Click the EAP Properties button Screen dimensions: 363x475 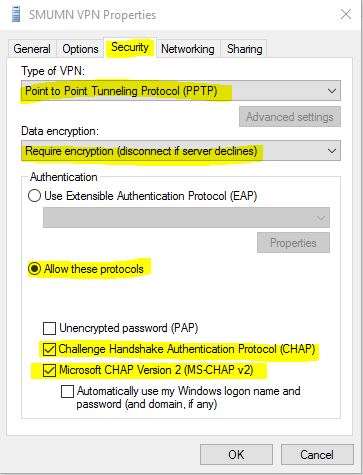(x=293, y=243)
